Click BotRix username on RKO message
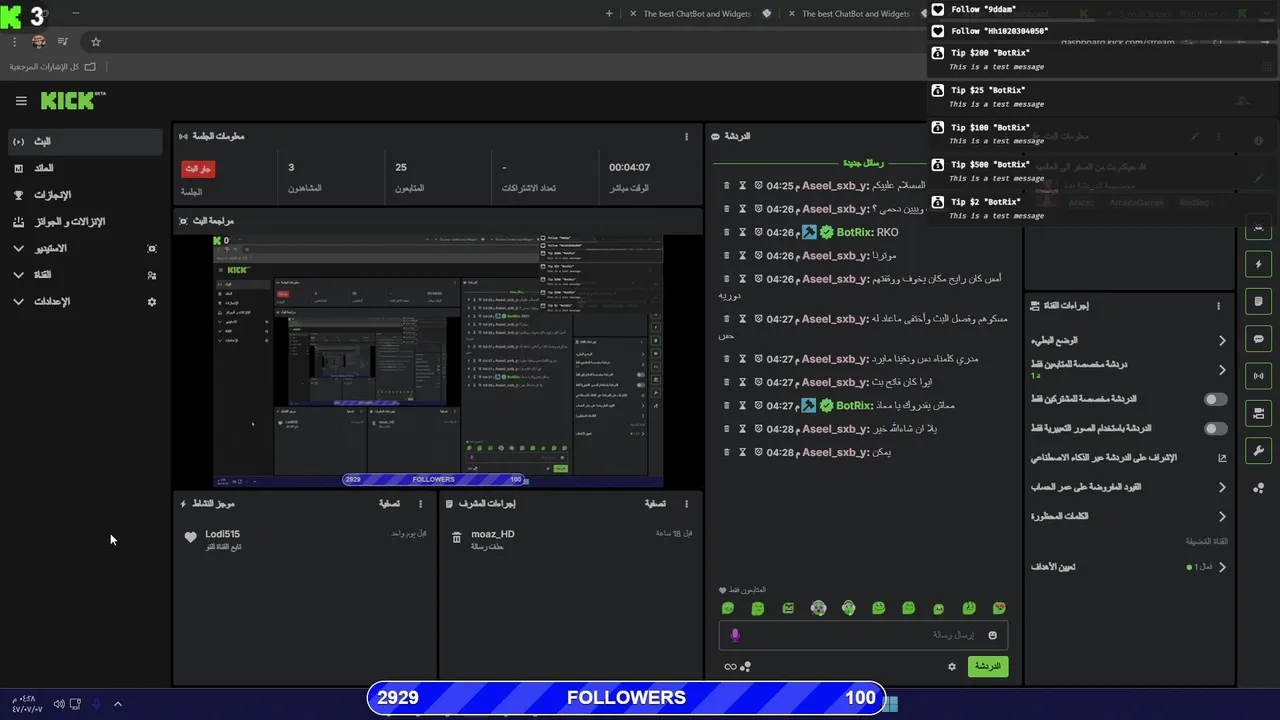This screenshot has height=720, width=1280. coord(853,232)
